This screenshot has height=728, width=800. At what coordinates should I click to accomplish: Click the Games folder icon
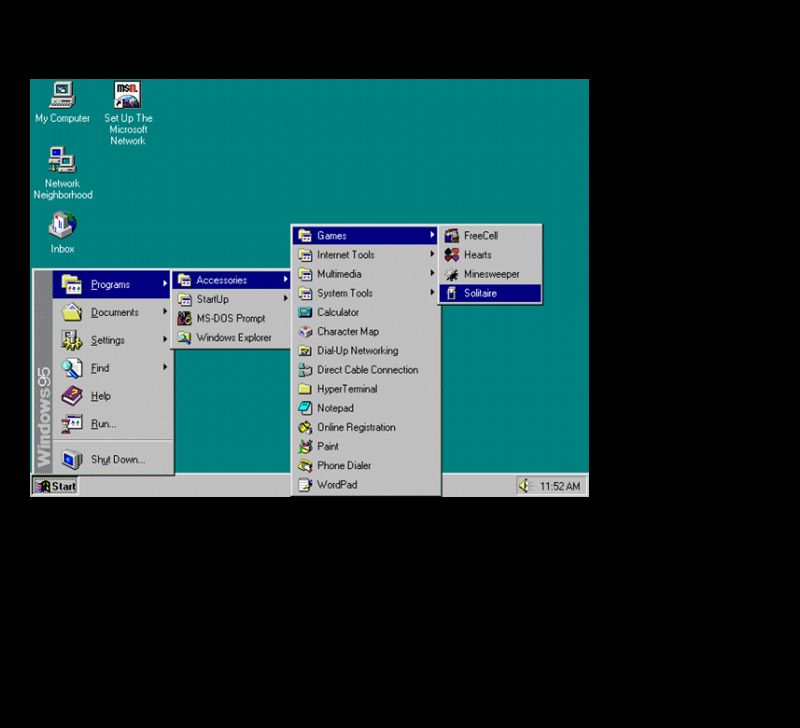305,236
